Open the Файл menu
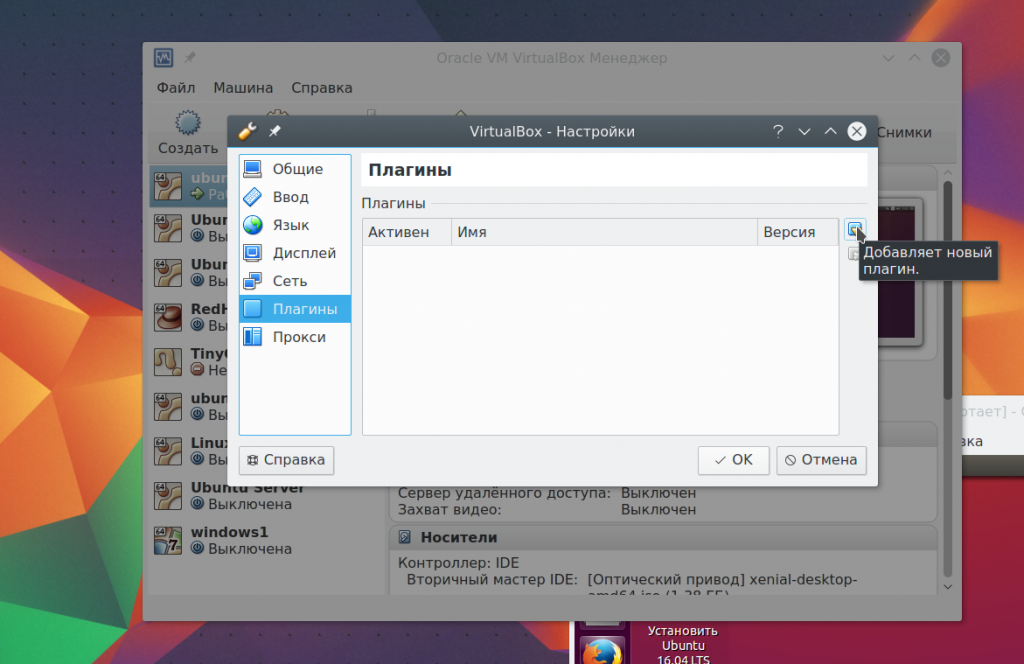Viewport: 1024px width, 664px height. [176, 87]
